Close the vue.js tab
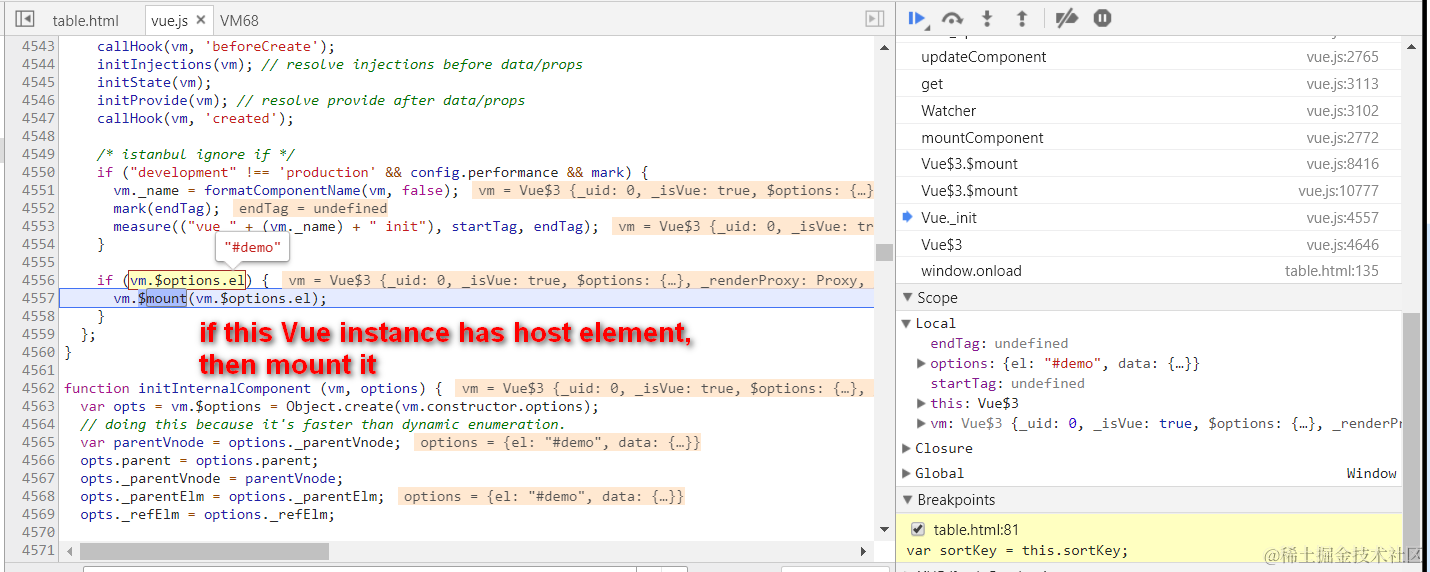Screen dimensions: 1430x572 [200, 20]
